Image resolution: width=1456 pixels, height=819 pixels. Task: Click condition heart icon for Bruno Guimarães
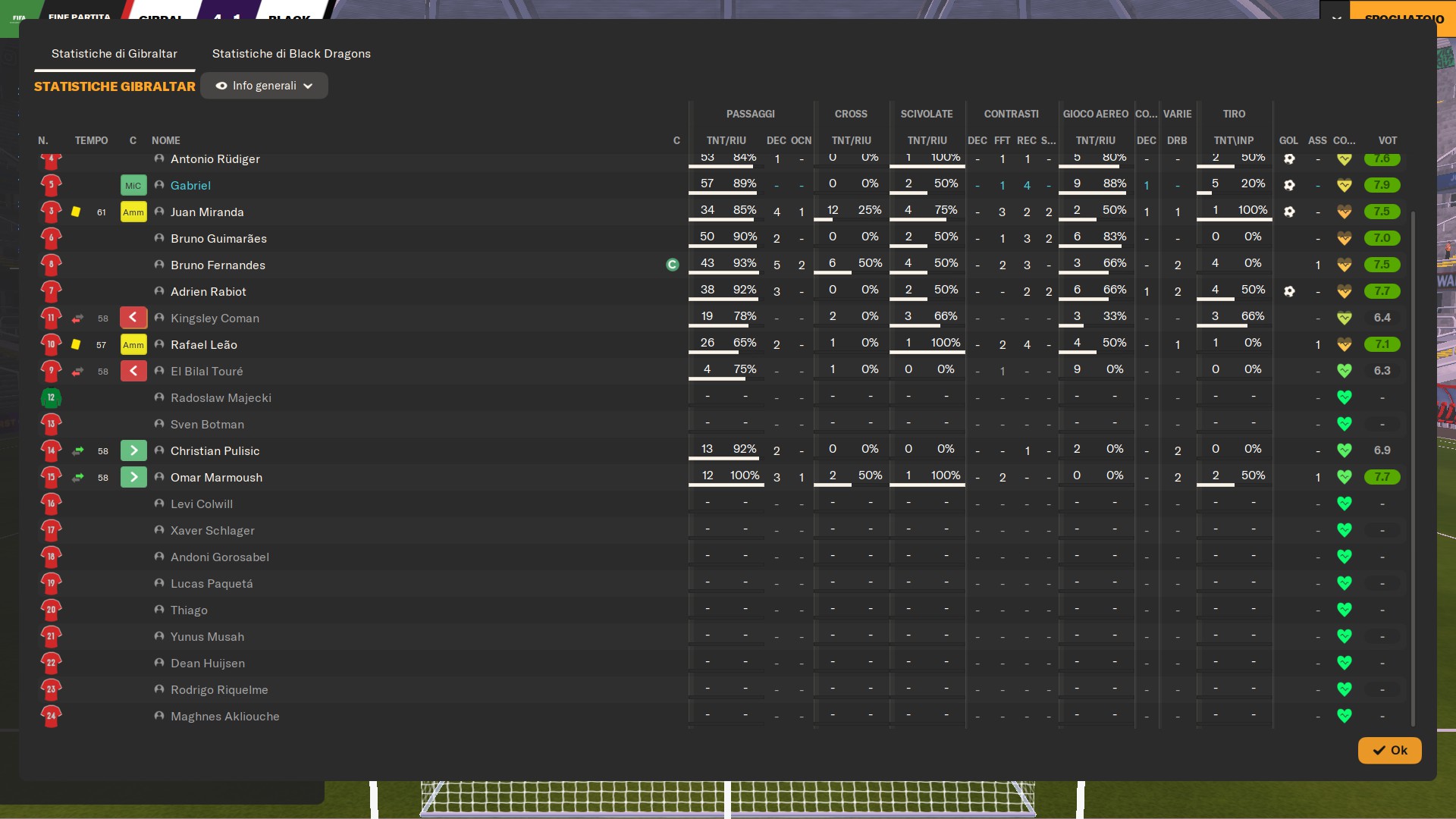pyautogui.click(x=1345, y=238)
